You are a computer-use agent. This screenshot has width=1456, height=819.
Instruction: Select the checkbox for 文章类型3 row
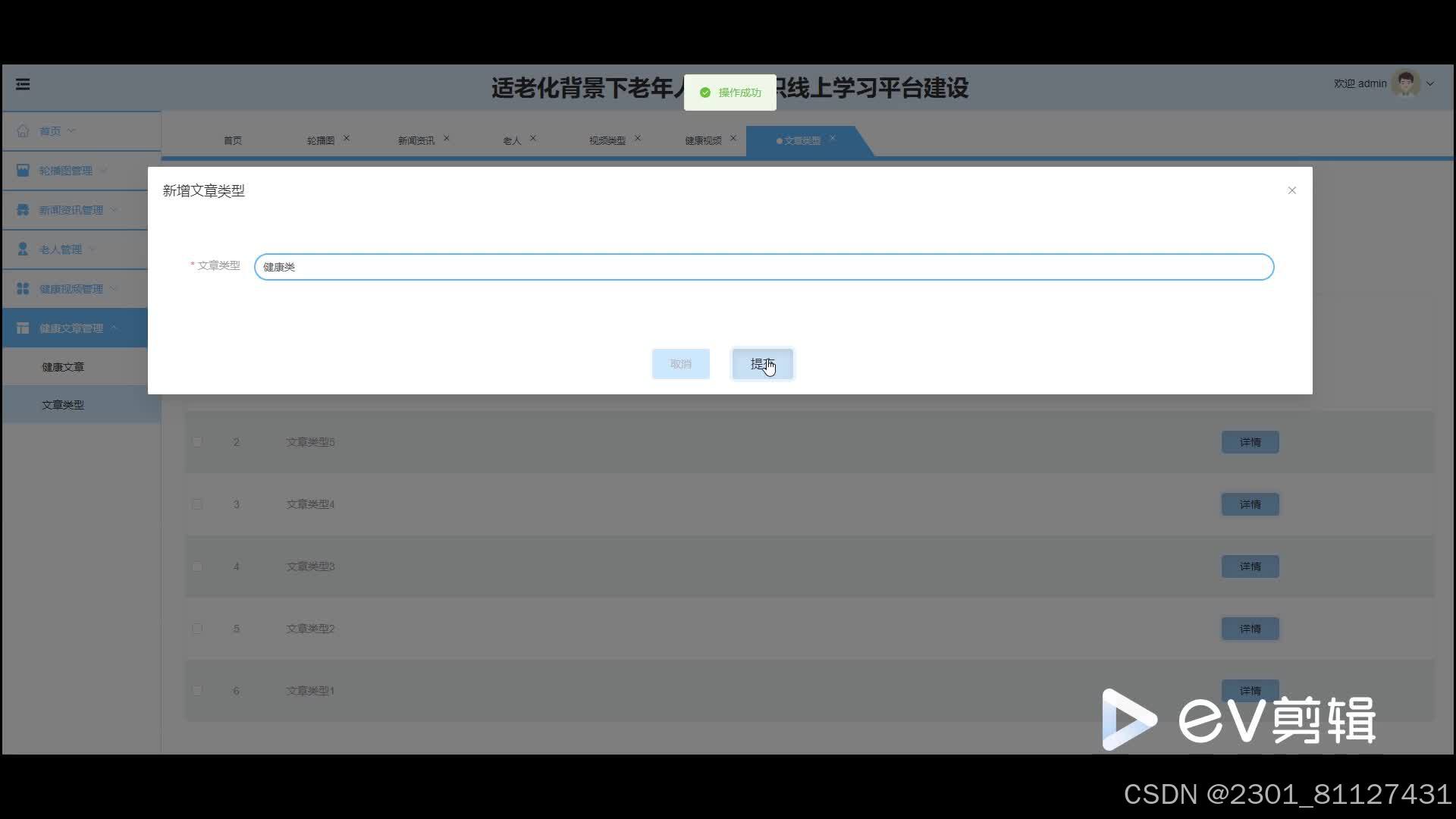197,566
